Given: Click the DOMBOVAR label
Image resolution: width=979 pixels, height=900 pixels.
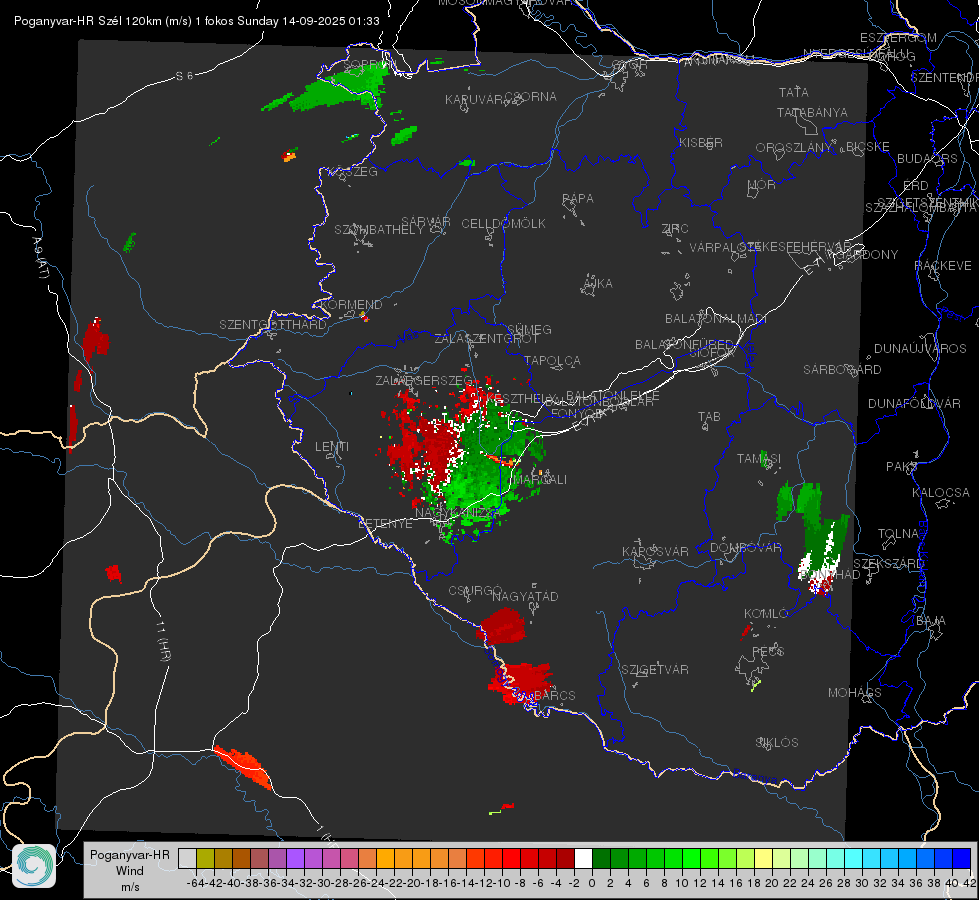Looking at the screenshot, I should [x=745, y=548].
